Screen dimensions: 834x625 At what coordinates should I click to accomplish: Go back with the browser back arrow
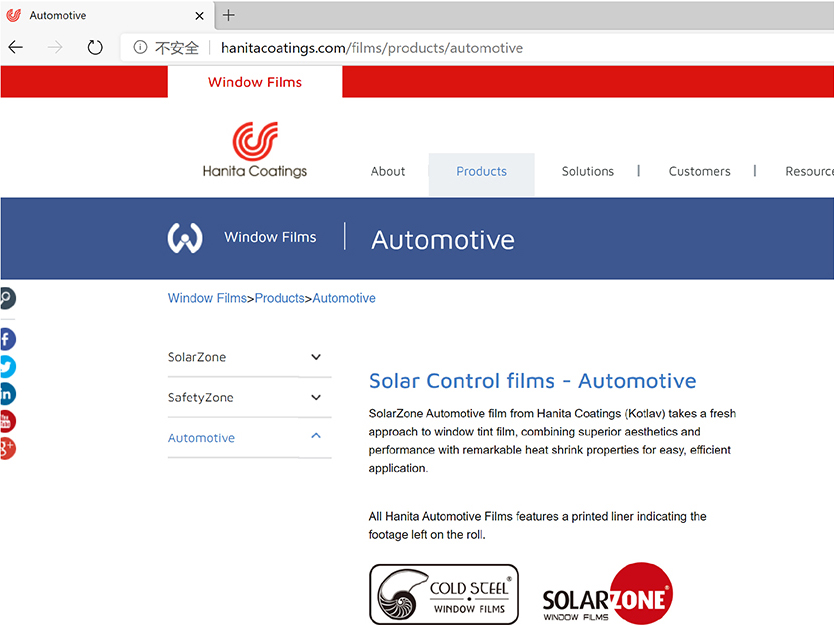tap(16, 47)
